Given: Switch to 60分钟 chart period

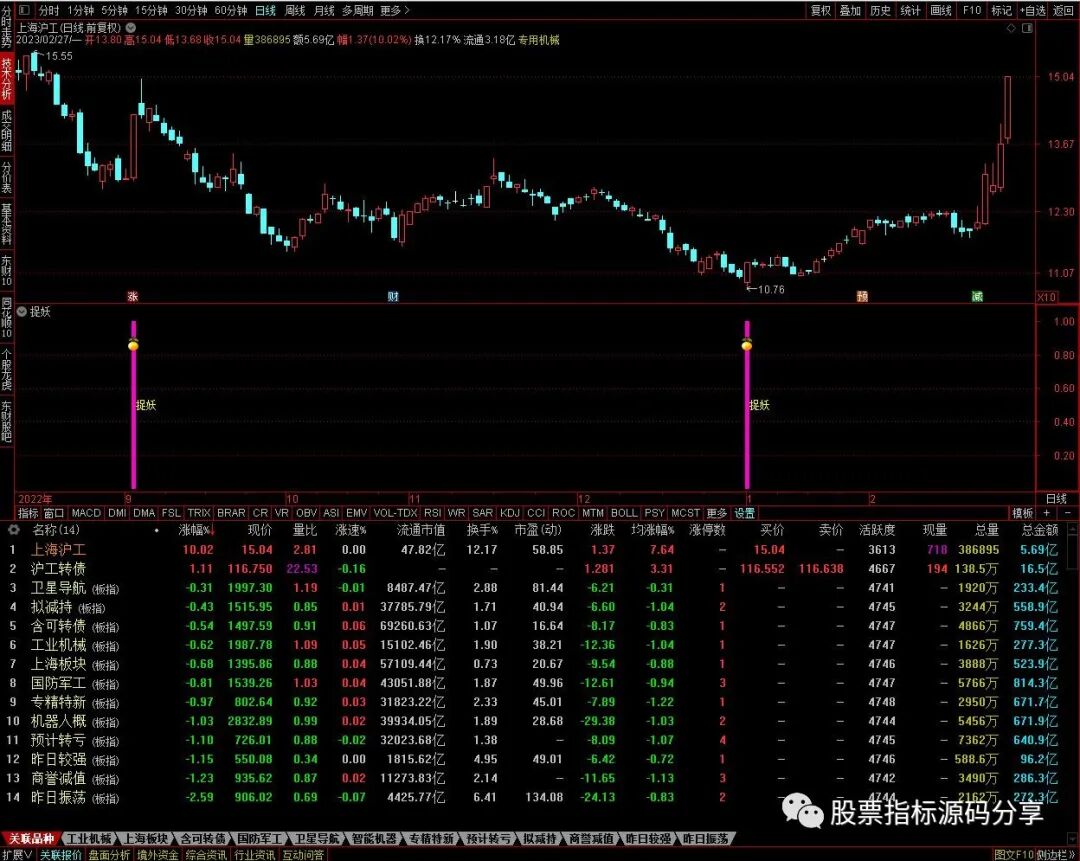Looking at the screenshot, I should pyautogui.click(x=231, y=10).
